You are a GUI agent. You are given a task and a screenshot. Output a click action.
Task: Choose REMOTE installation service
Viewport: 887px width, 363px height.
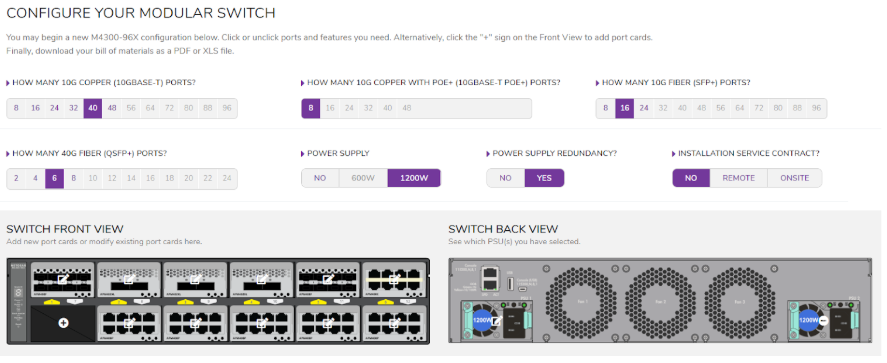[739, 178]
